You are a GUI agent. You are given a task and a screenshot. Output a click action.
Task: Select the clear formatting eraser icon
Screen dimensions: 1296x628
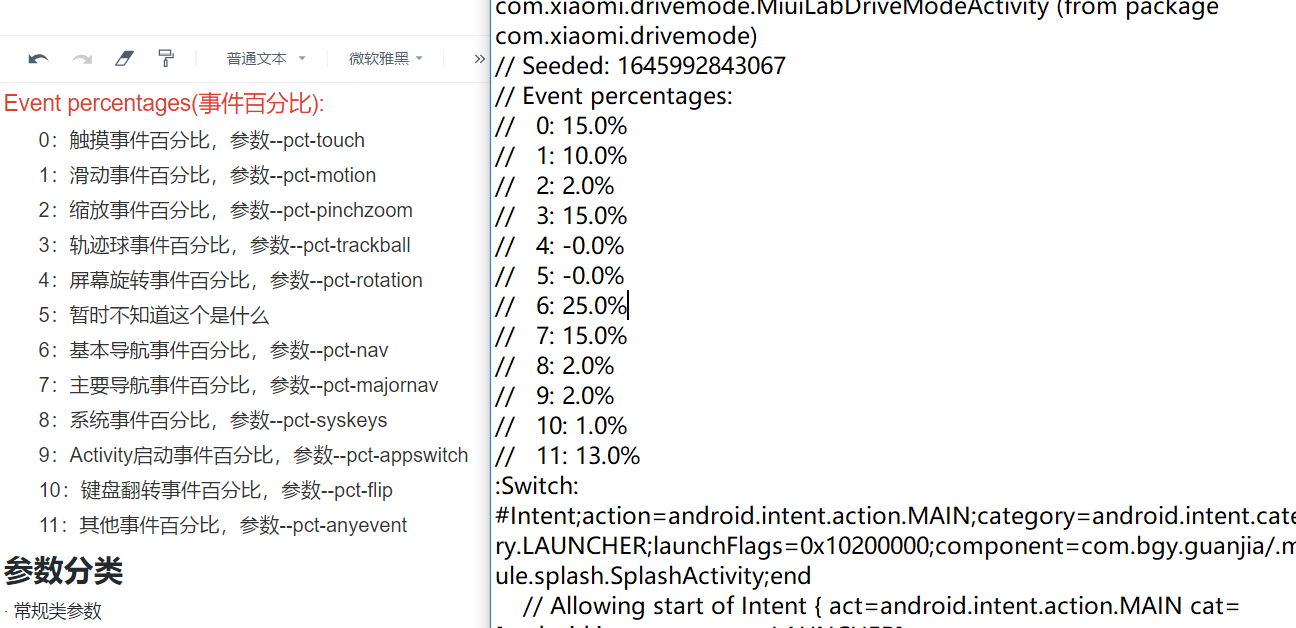click(123, 58)
